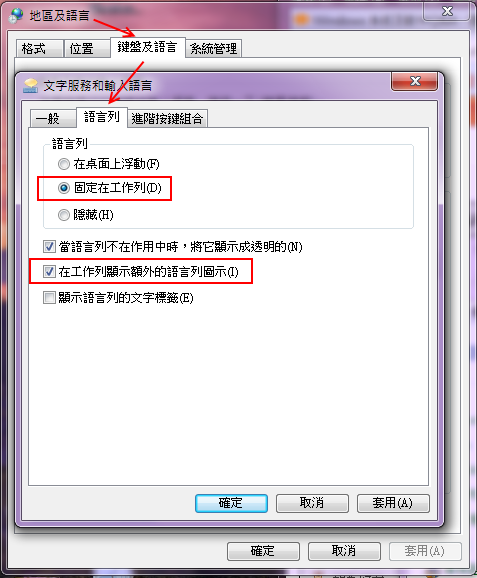Select the 語言列 tab

tap(102, 117)
